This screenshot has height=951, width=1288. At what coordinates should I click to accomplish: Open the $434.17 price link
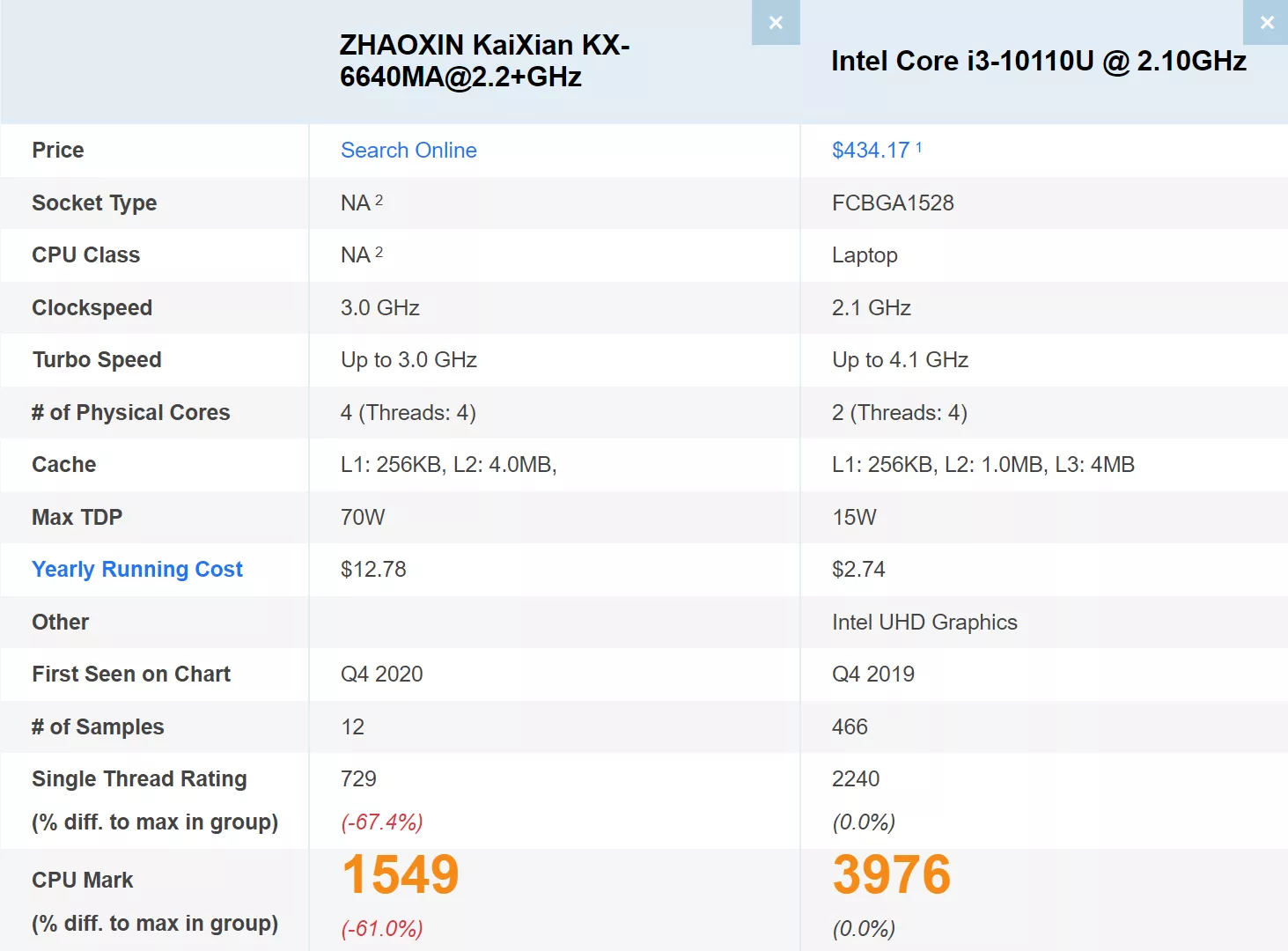click(x=871, y=151)
